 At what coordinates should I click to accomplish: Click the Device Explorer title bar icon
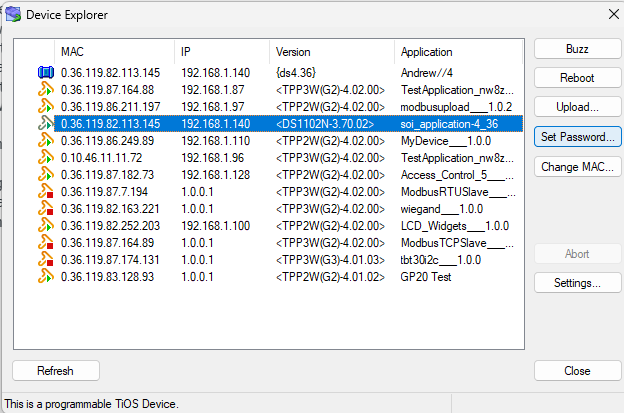click(x=13, y=14)
